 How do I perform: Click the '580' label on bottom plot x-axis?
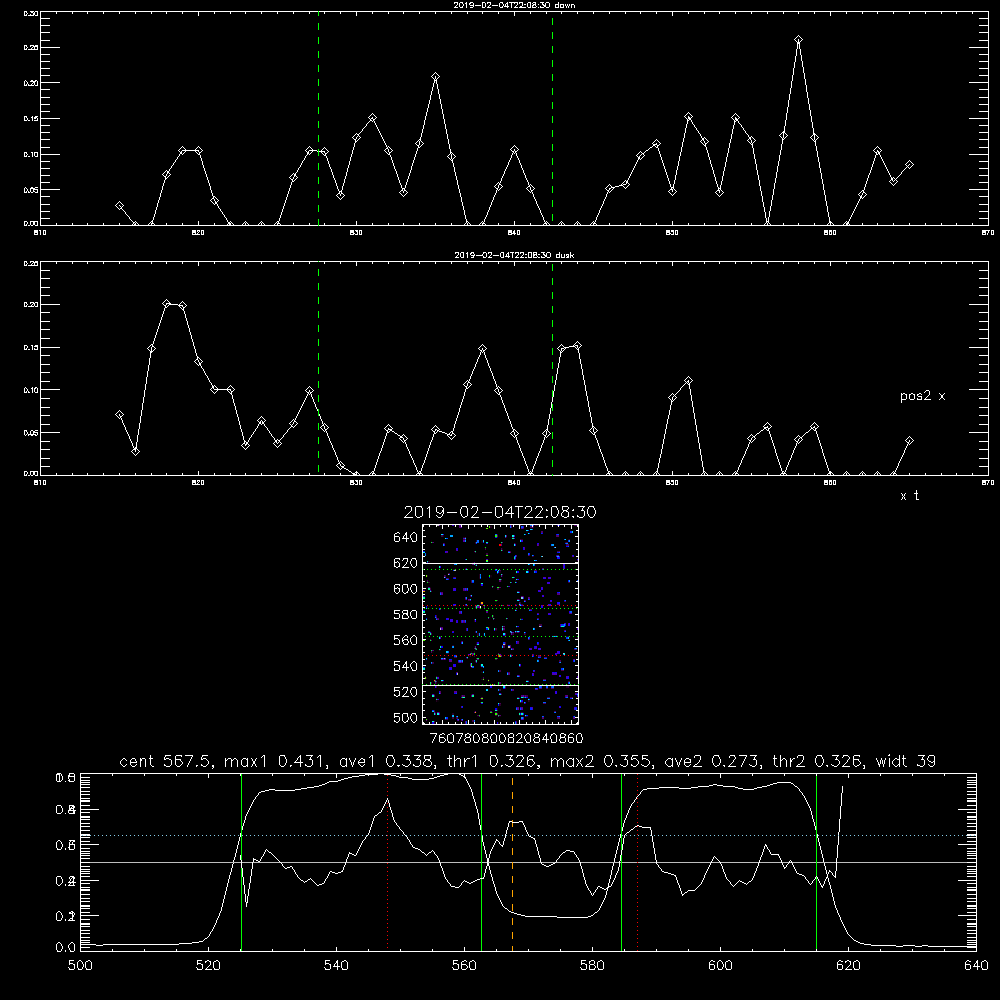(x=592, y=966)
